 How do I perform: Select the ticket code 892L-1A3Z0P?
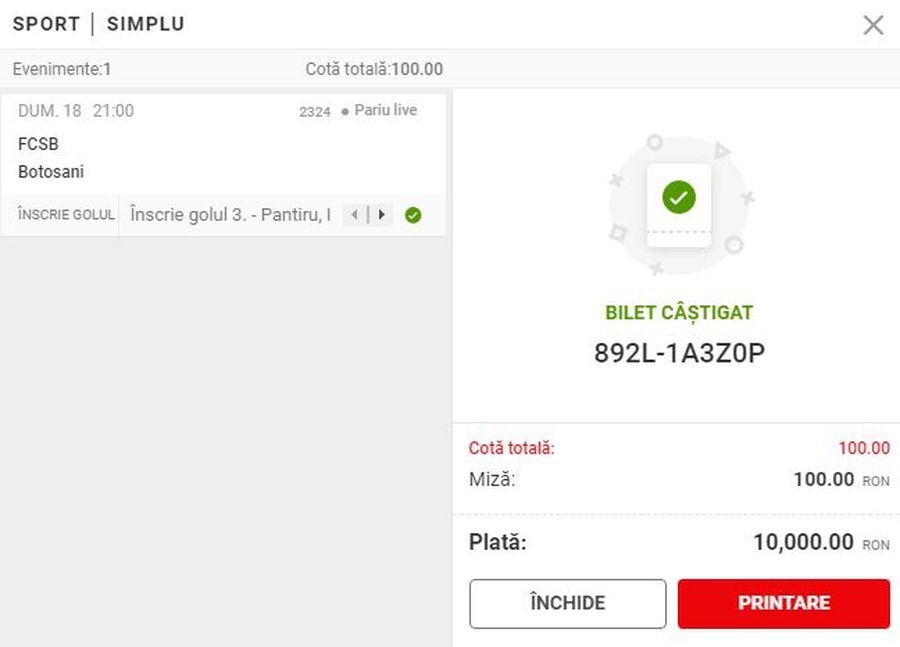(x=679, y=351)
